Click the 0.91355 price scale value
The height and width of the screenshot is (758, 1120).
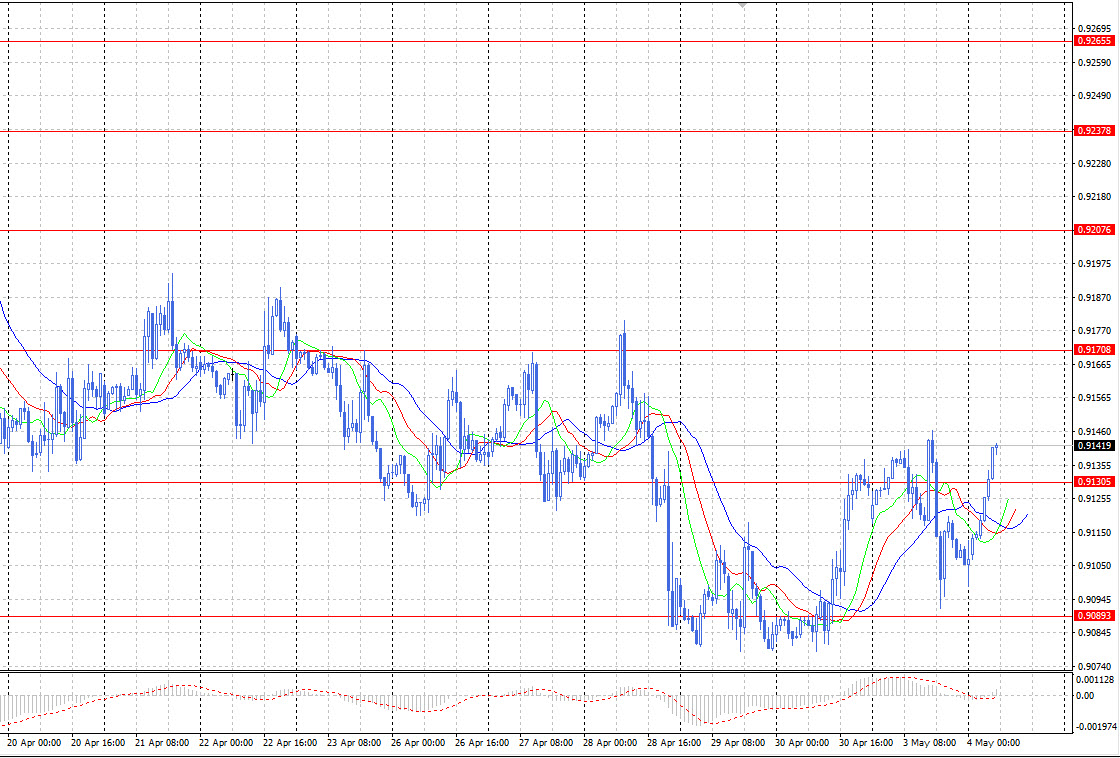1094,465
